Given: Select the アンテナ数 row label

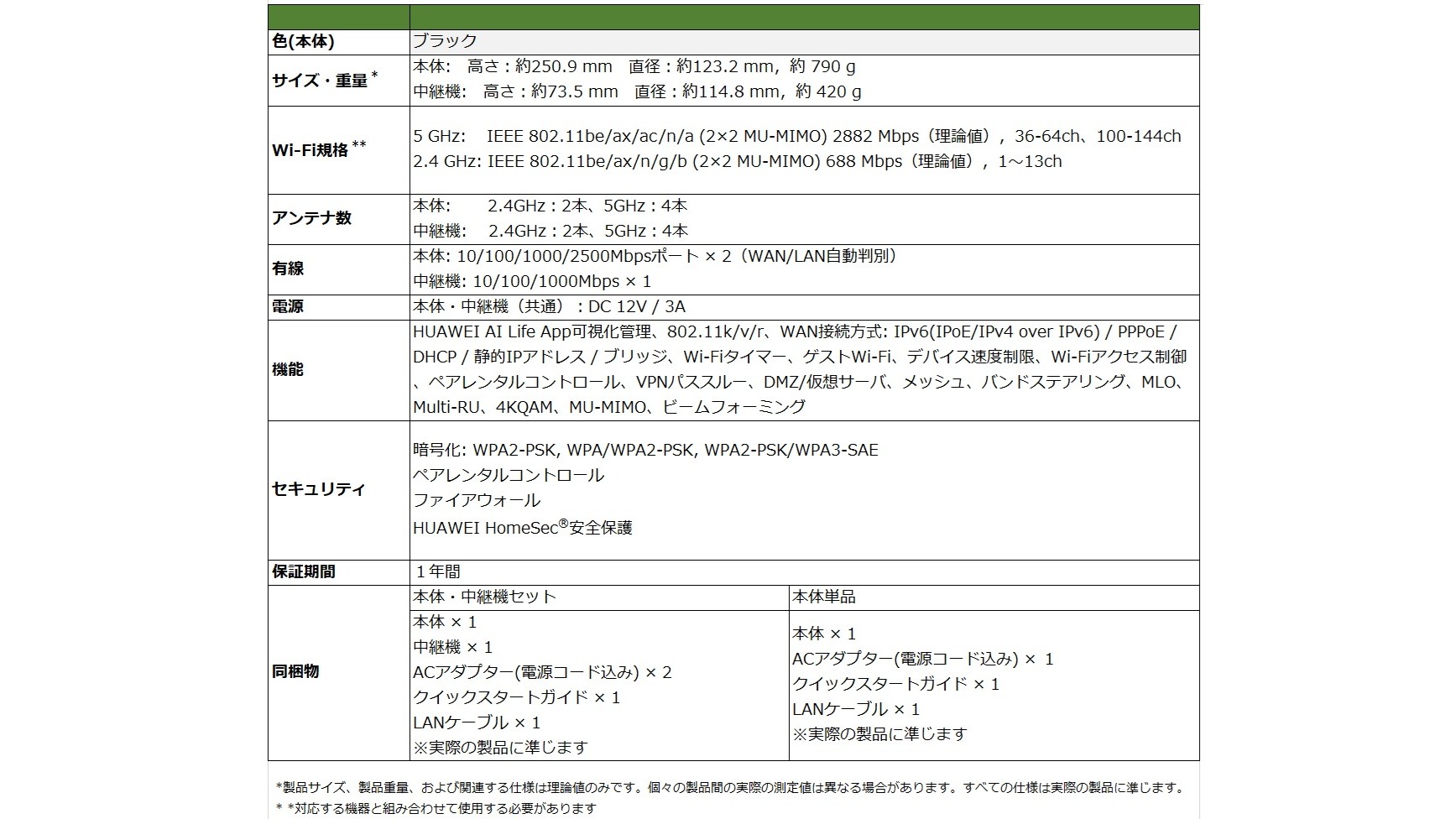Looking at the screenshot, I should [311, 218].
